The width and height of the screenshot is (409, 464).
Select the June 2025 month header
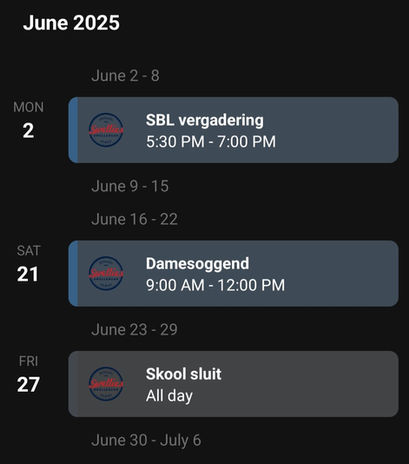pos(71,23)
